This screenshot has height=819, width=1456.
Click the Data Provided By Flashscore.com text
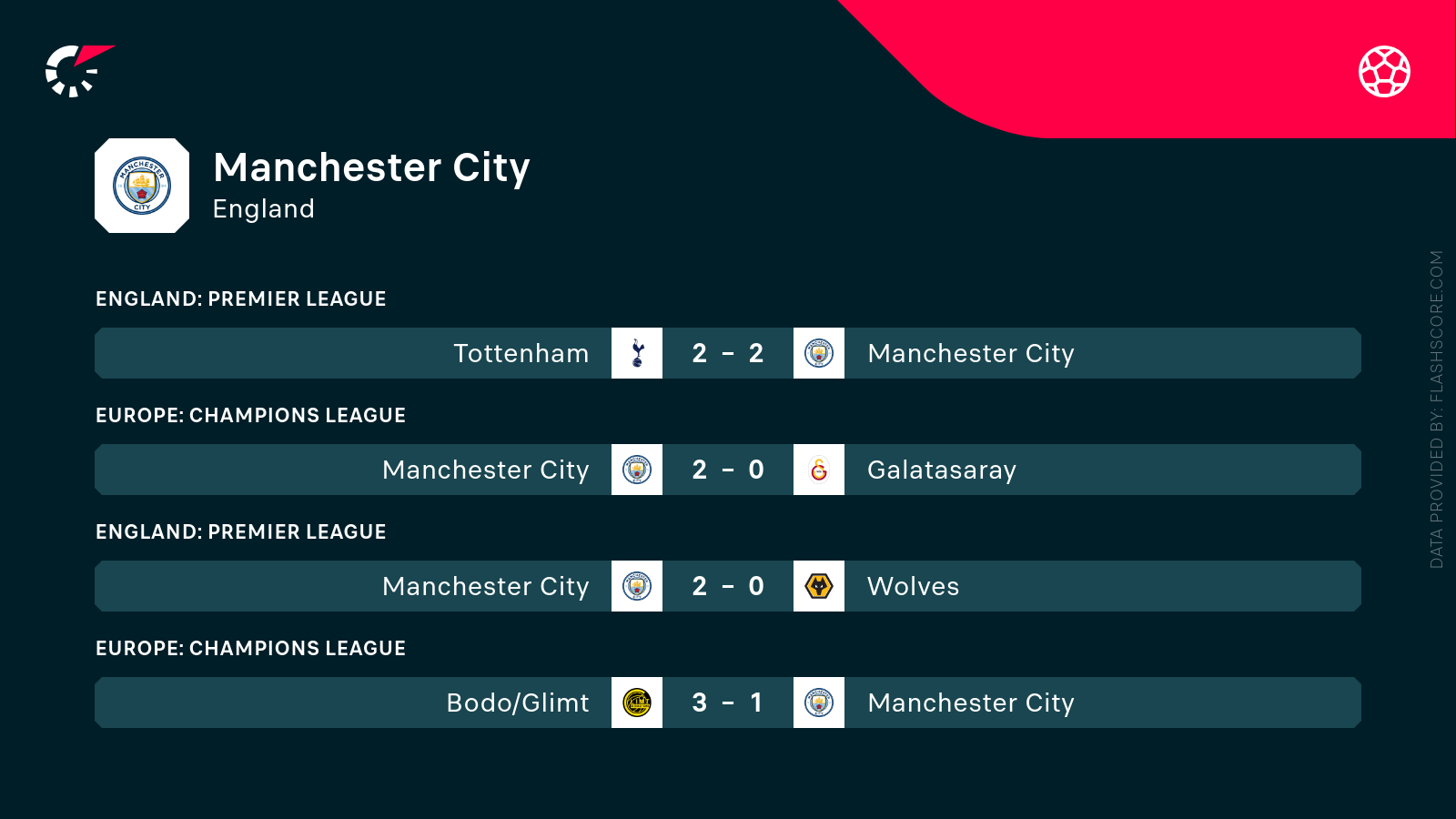[x=1437, y=409]
